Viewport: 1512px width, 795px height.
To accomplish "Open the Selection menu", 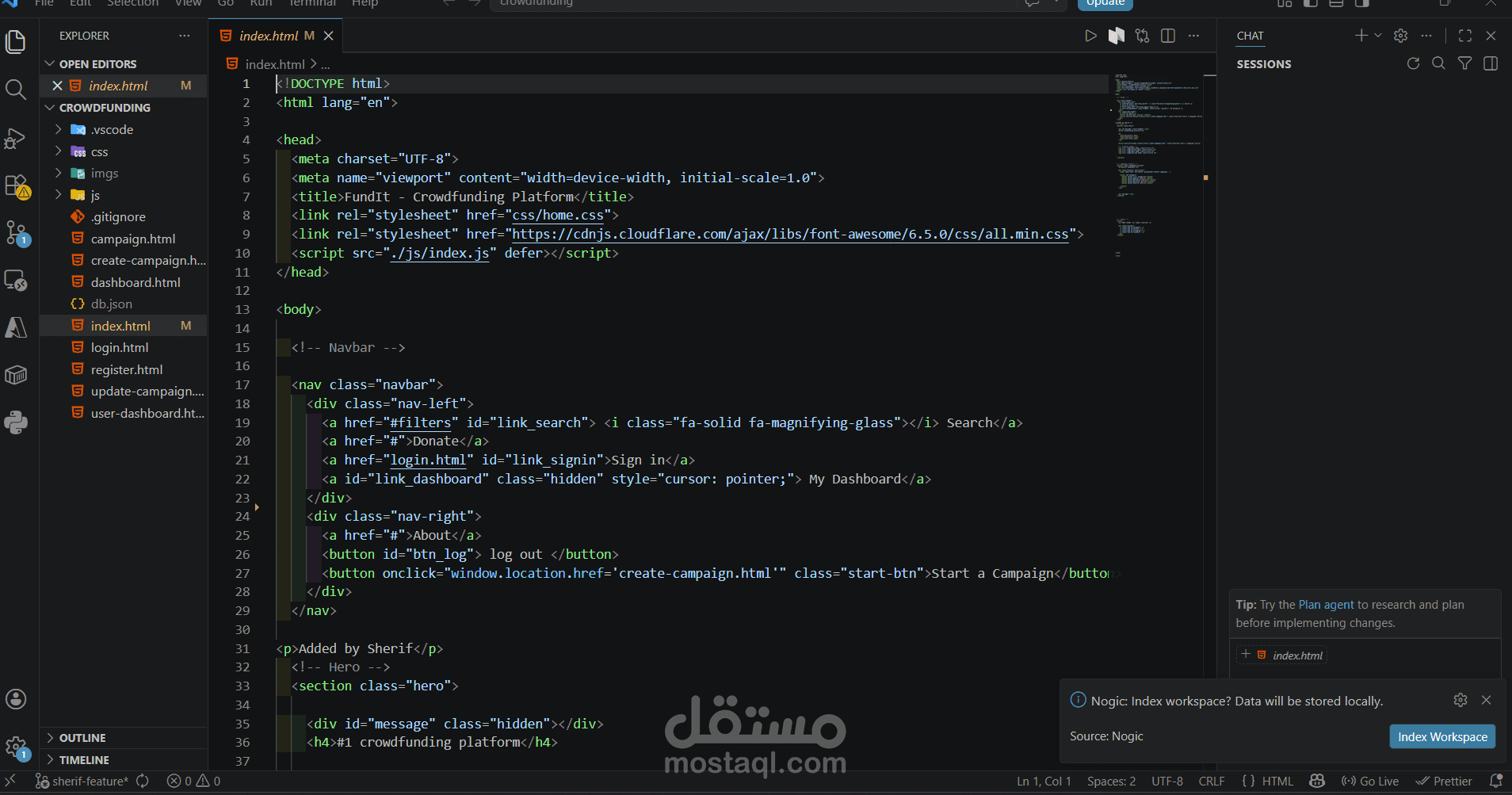I will (x=132, y=3).
